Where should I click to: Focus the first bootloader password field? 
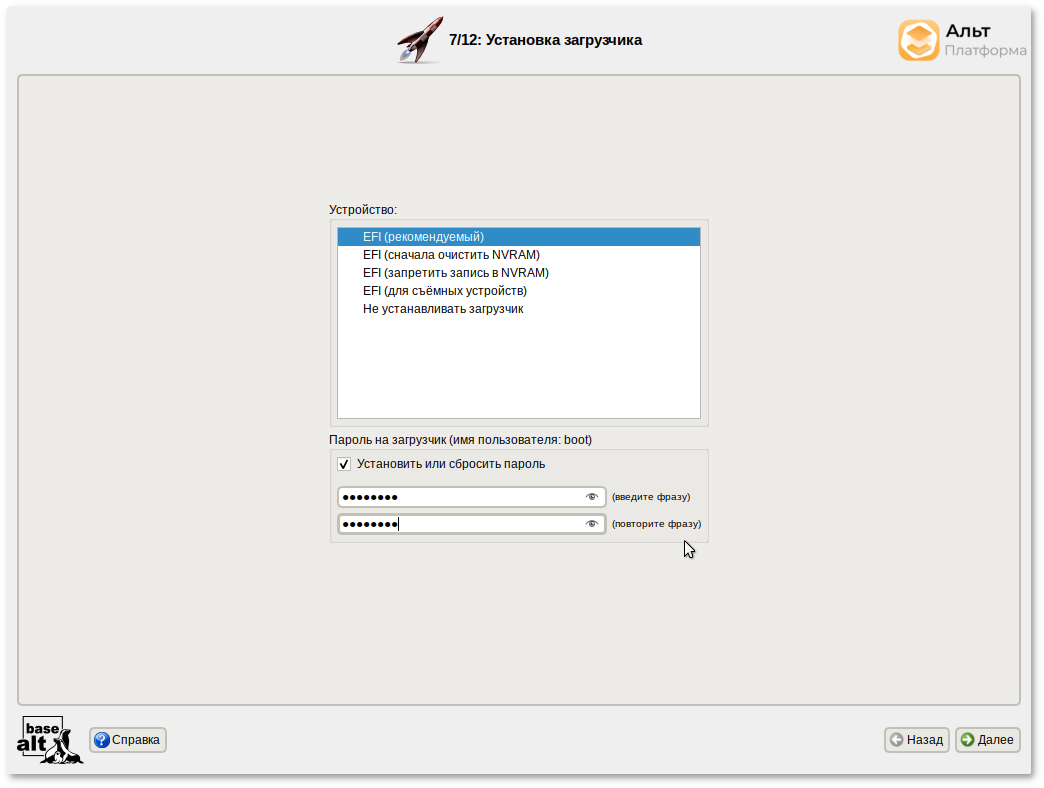pyautogui.click(x=460, y=497)
